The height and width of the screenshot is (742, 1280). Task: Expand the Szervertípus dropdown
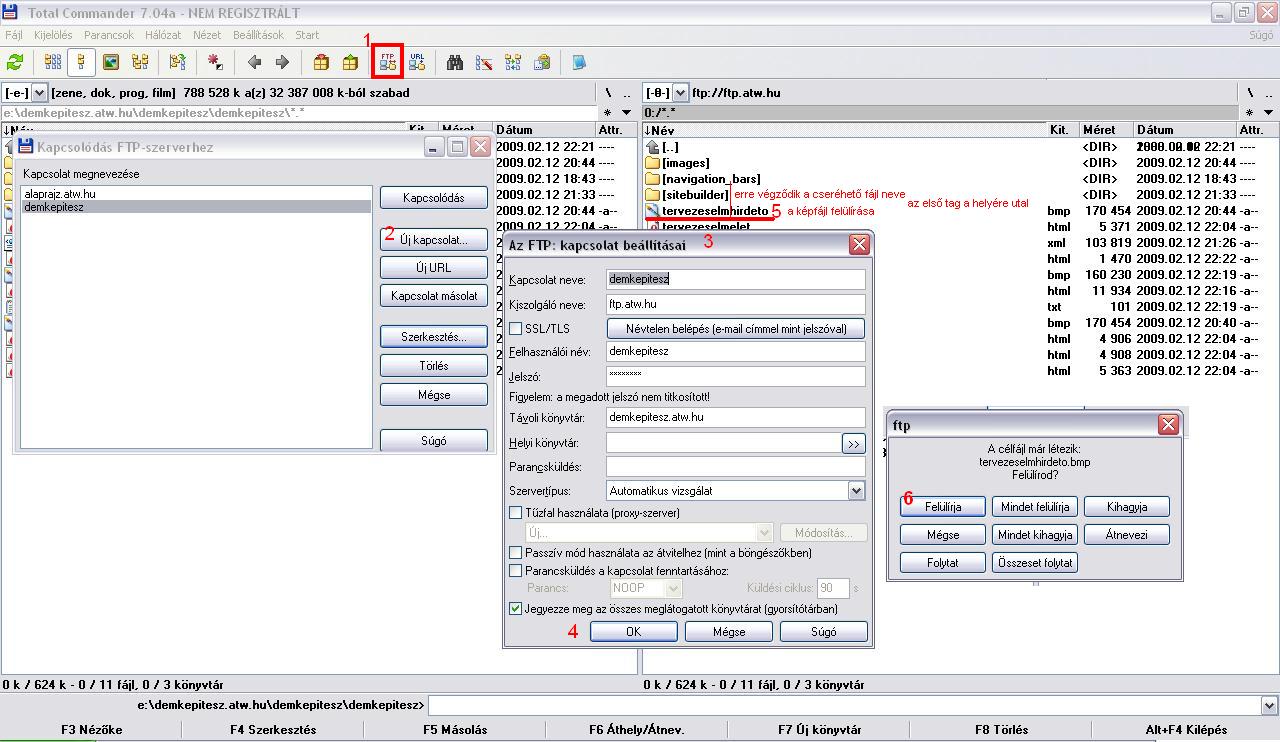pos(856,491)
